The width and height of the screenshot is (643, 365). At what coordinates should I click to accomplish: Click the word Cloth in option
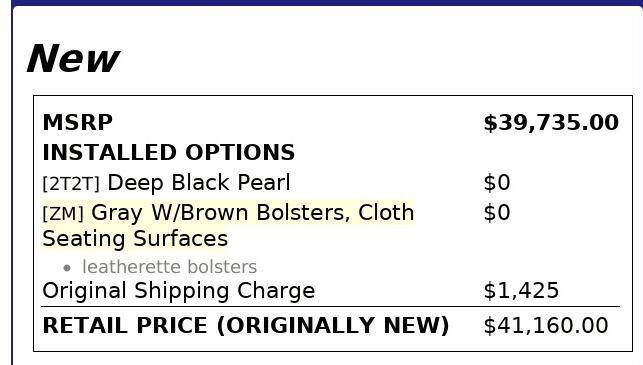pos(386,212)
